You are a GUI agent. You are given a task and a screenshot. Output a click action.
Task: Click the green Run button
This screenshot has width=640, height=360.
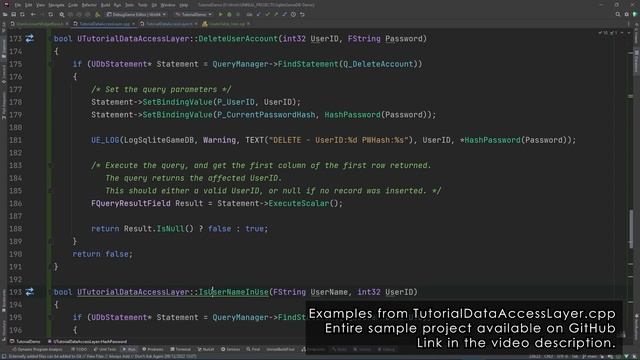(x=220, y=14)
